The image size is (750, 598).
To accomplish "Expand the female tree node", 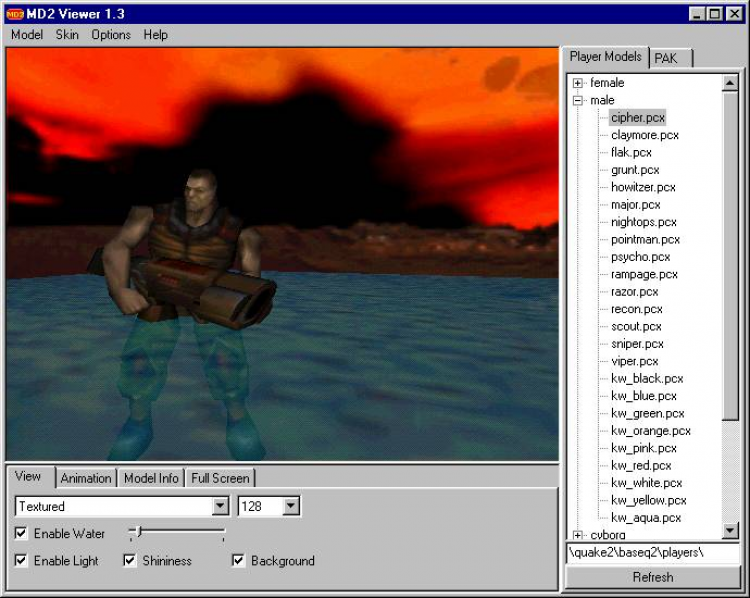I will (x=578, y=83).
